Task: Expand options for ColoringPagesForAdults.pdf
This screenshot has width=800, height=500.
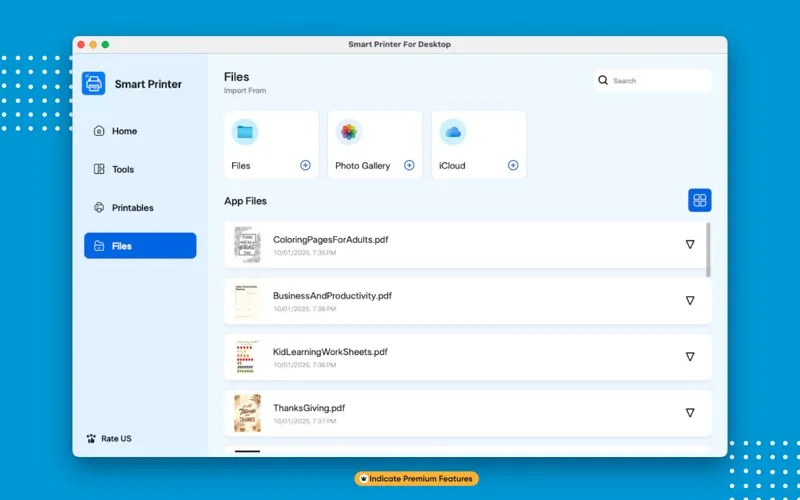Action: tap(690, 244)
